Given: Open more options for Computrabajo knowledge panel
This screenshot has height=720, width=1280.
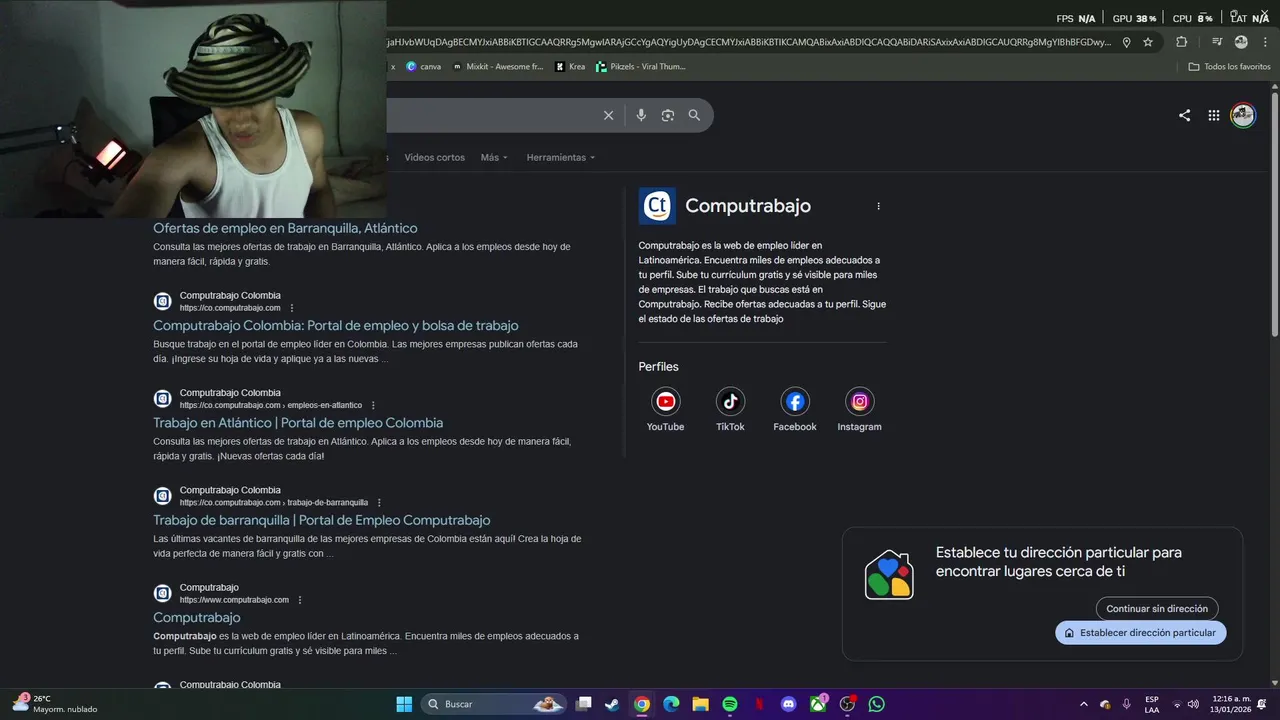Looking at the screenshot, I should tap(878, 206).
